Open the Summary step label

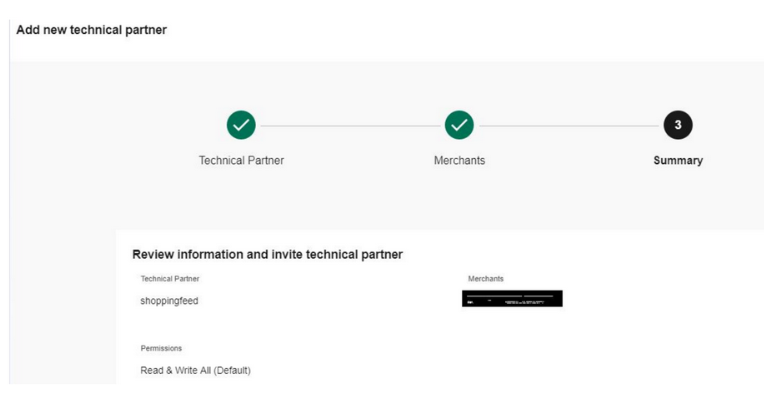pos(678,160)
